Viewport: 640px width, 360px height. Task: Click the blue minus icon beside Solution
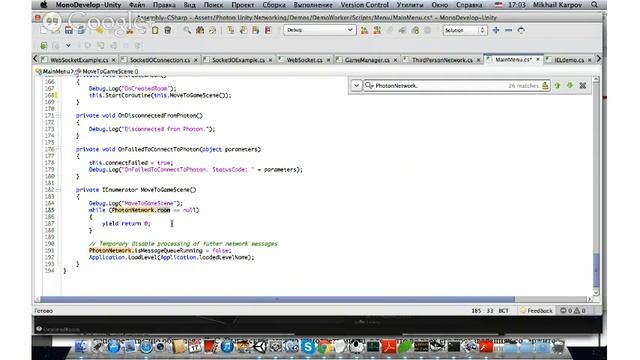click(x=509, y=30)
